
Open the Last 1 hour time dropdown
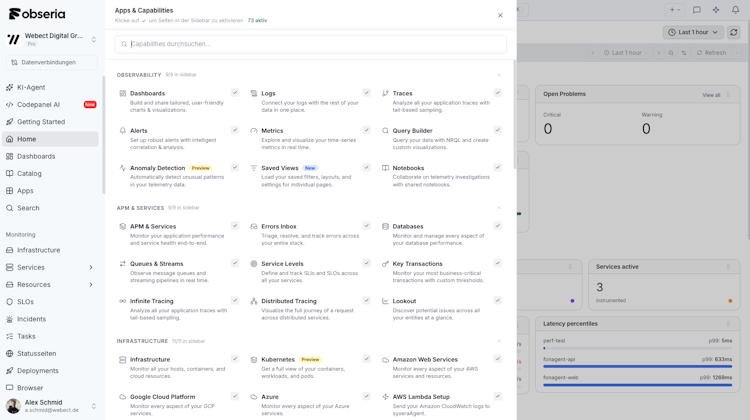693,32
